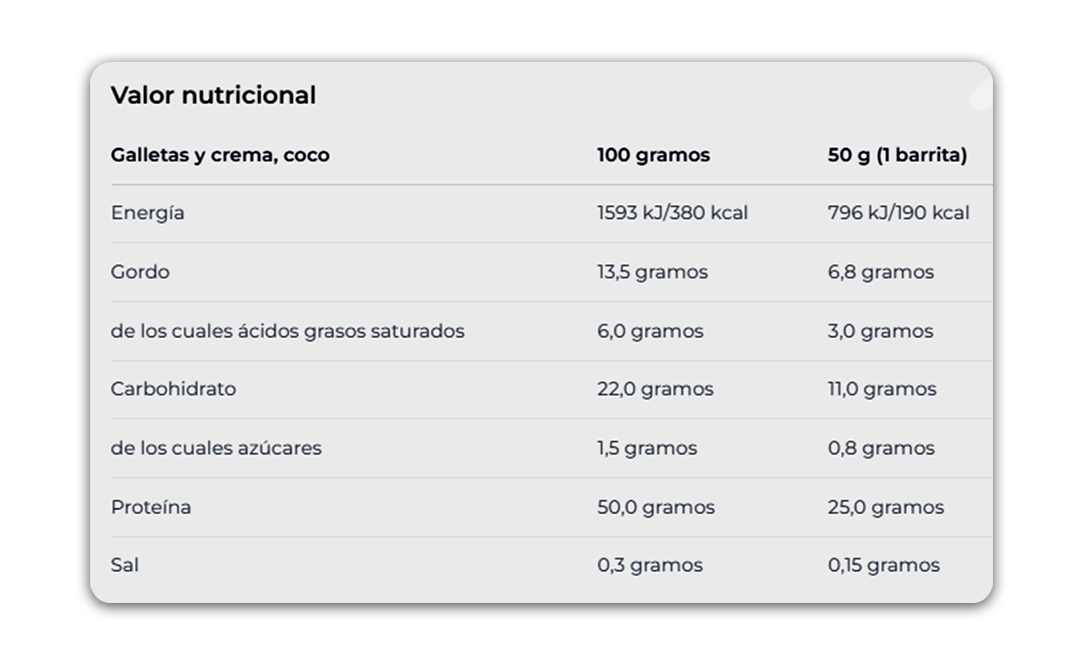The image size is (1080, 665).
Task: Select the "de los cuales azúcares" label
Action: point(216,448)
